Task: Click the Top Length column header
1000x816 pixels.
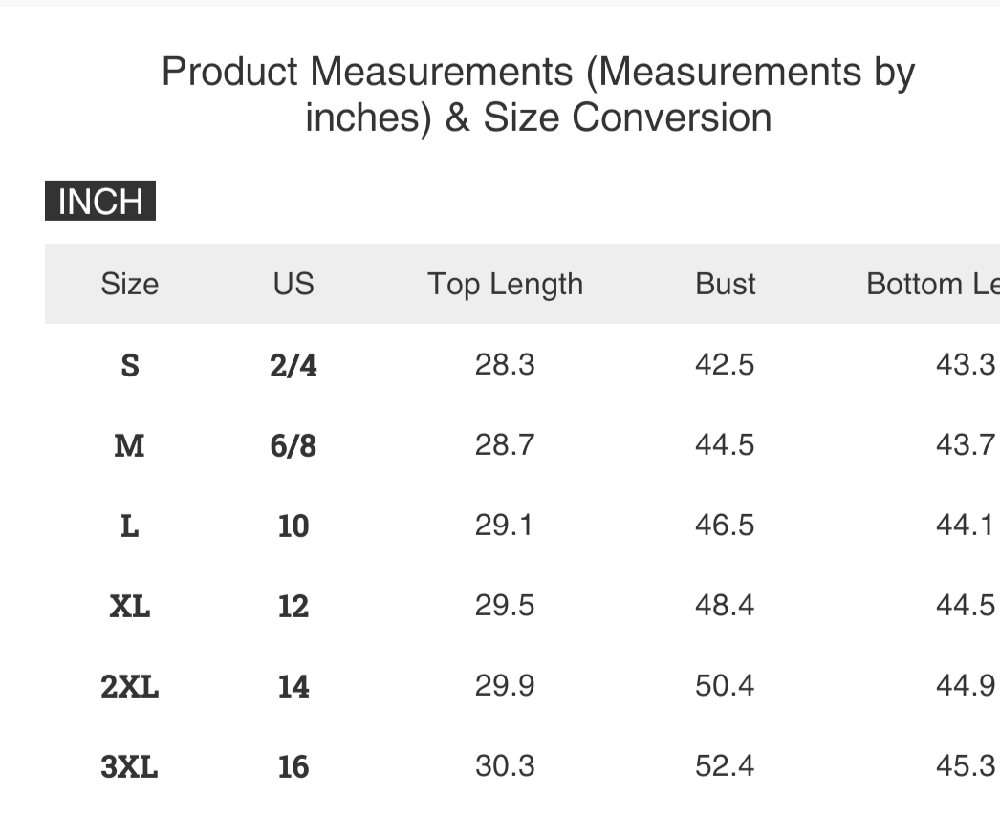Action: 505,284
